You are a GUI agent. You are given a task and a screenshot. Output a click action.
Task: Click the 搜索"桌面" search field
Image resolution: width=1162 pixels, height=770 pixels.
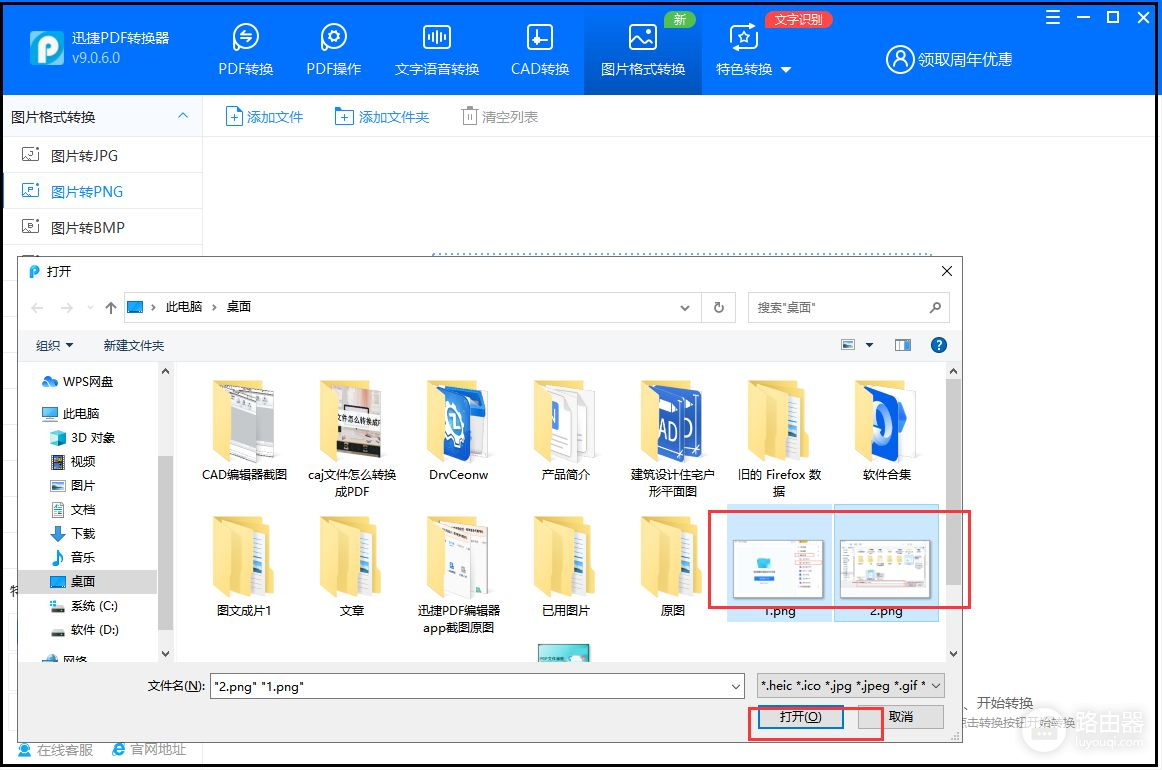[x=849, y=308]
